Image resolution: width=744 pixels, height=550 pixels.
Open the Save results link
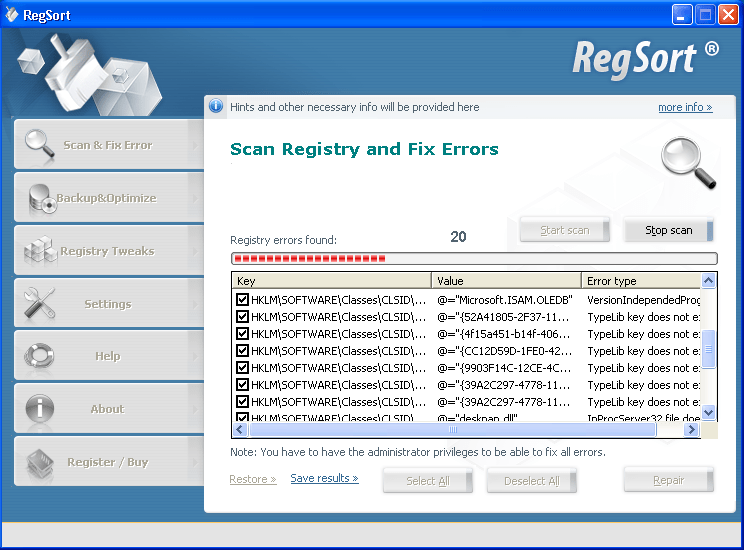[x=324, y=479]
